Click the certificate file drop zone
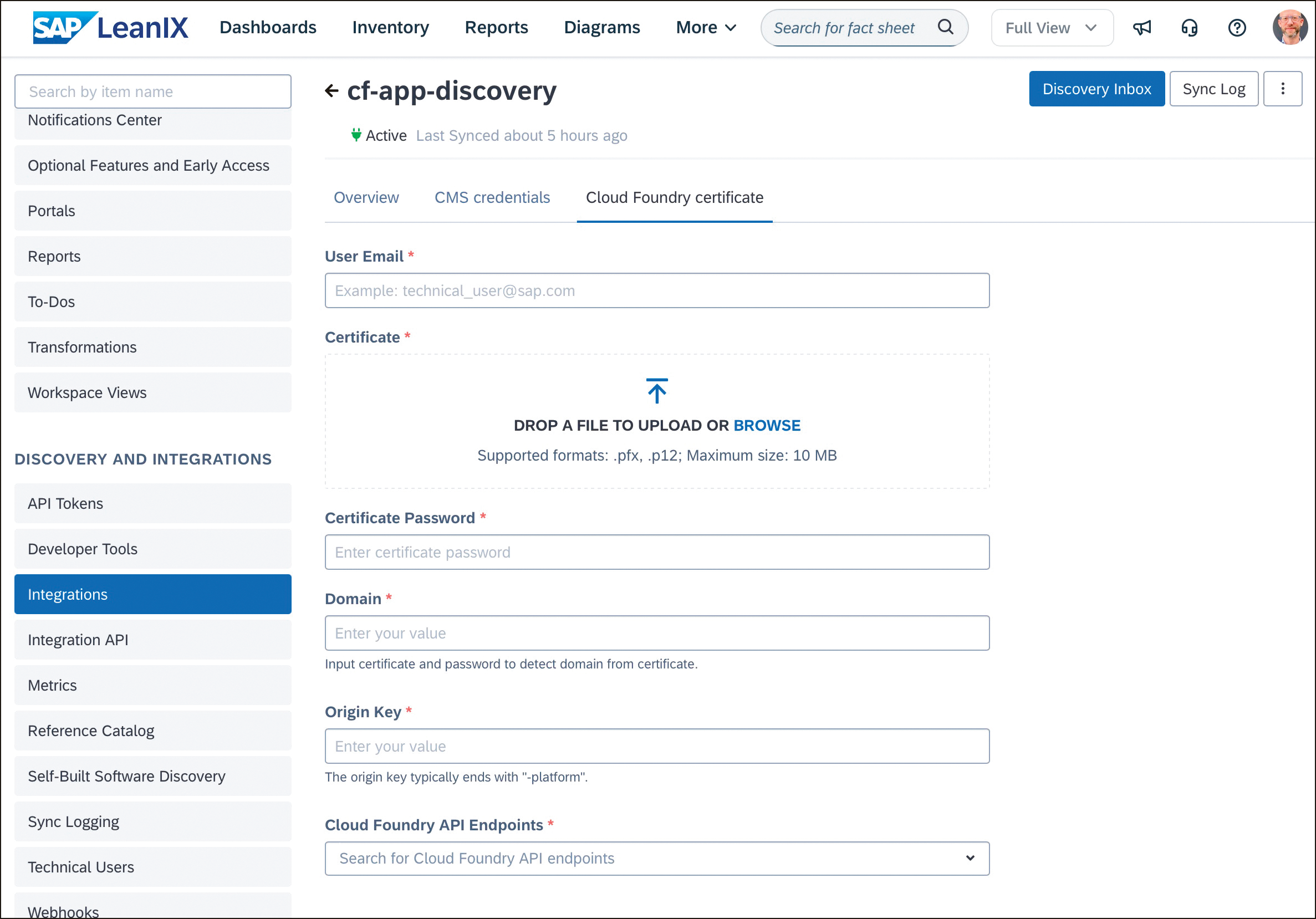 tap(657, 421)
